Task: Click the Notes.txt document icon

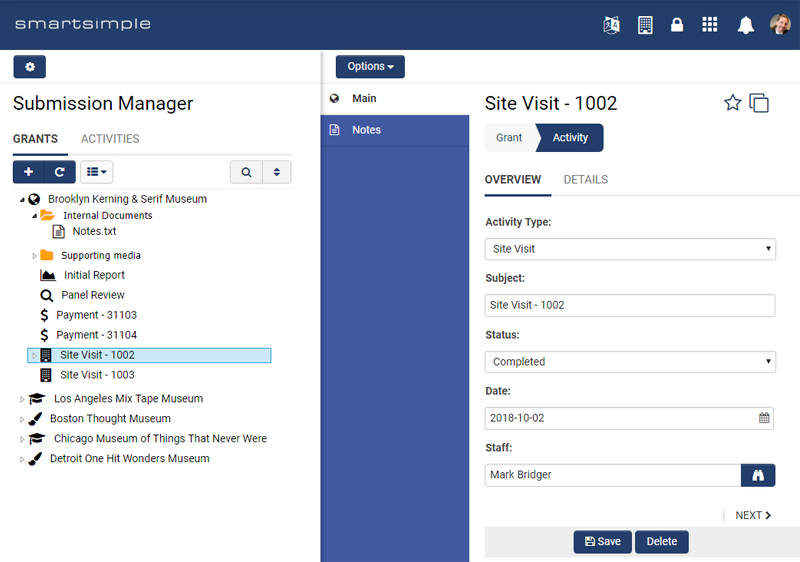Action: [x=59, y=232]
